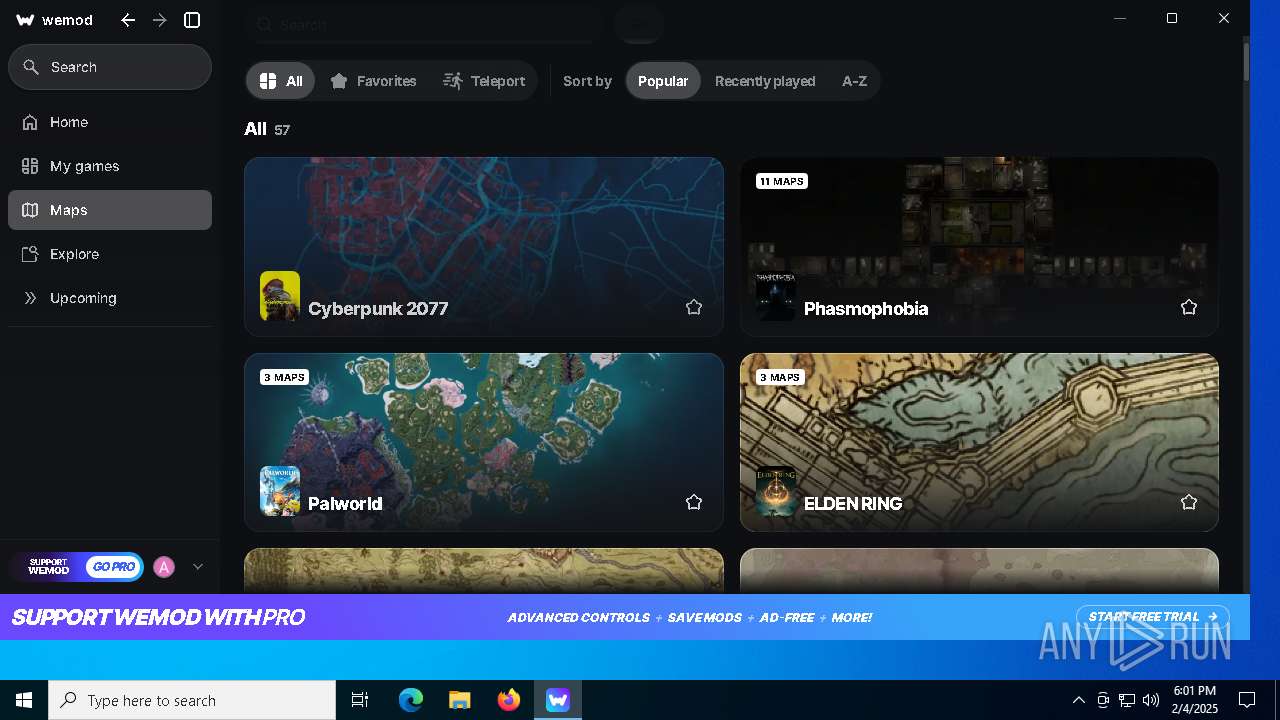
Task: Click the page vertical scrollbar
Action: (1246, 60)
